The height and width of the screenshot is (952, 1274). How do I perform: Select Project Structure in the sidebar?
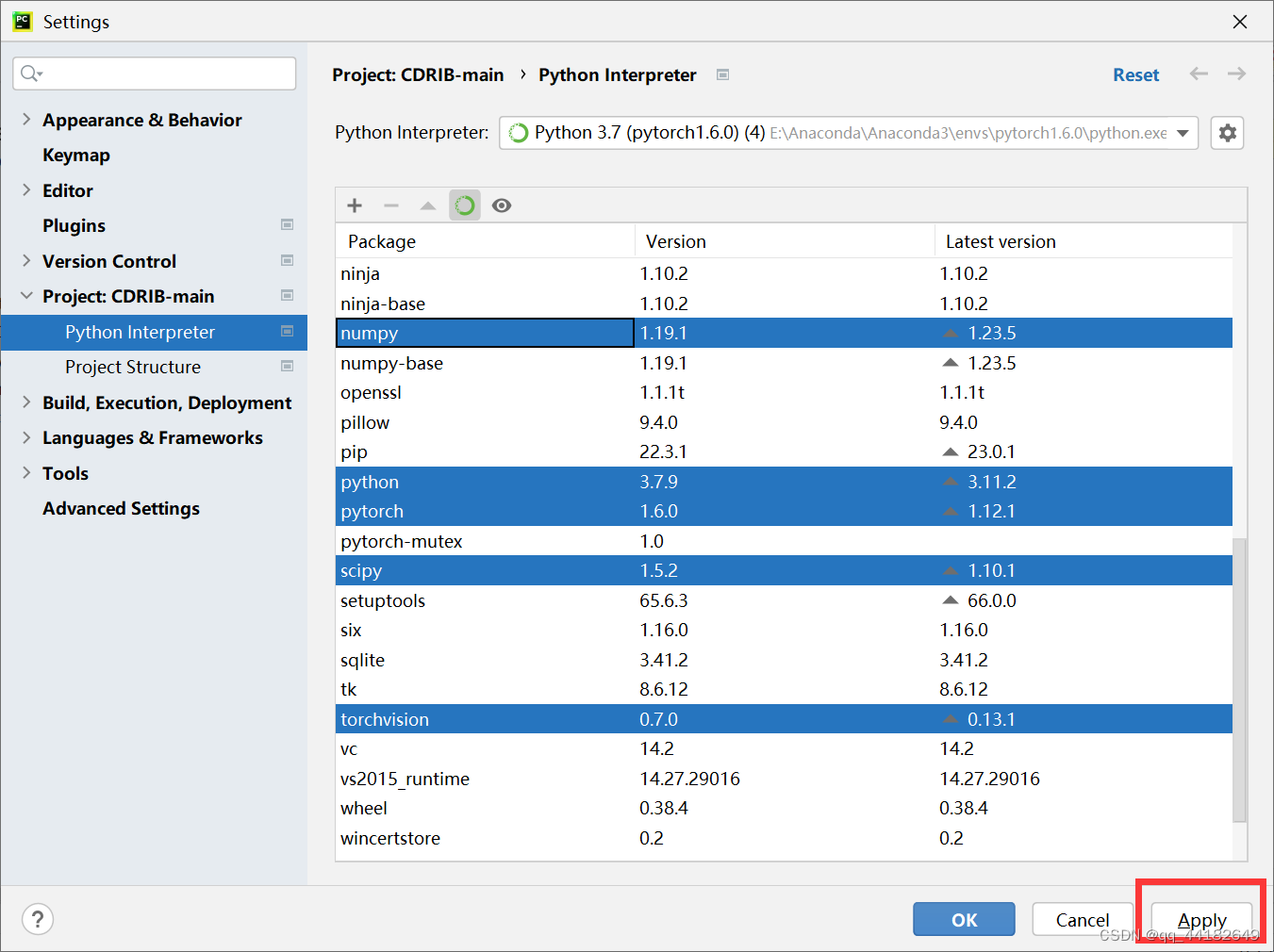(133, 367)
